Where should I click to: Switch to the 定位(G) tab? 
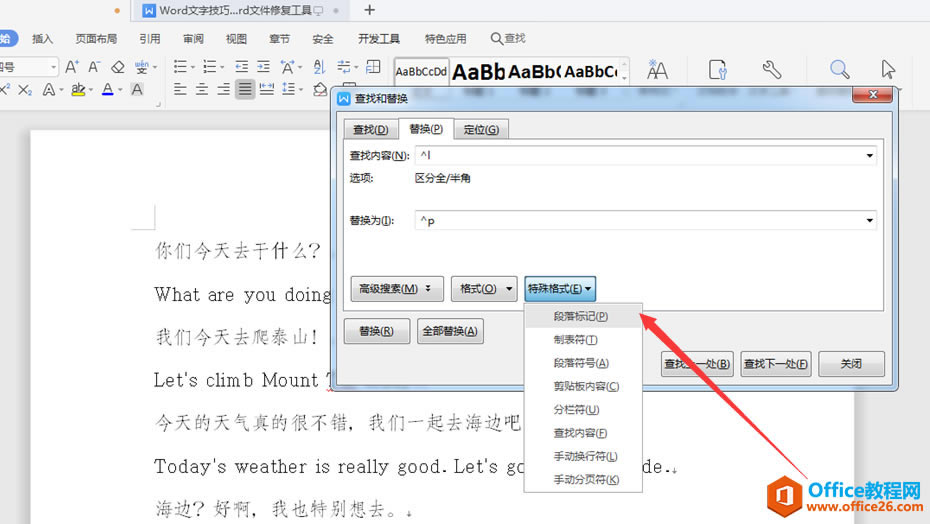click(x=481, y=129)
